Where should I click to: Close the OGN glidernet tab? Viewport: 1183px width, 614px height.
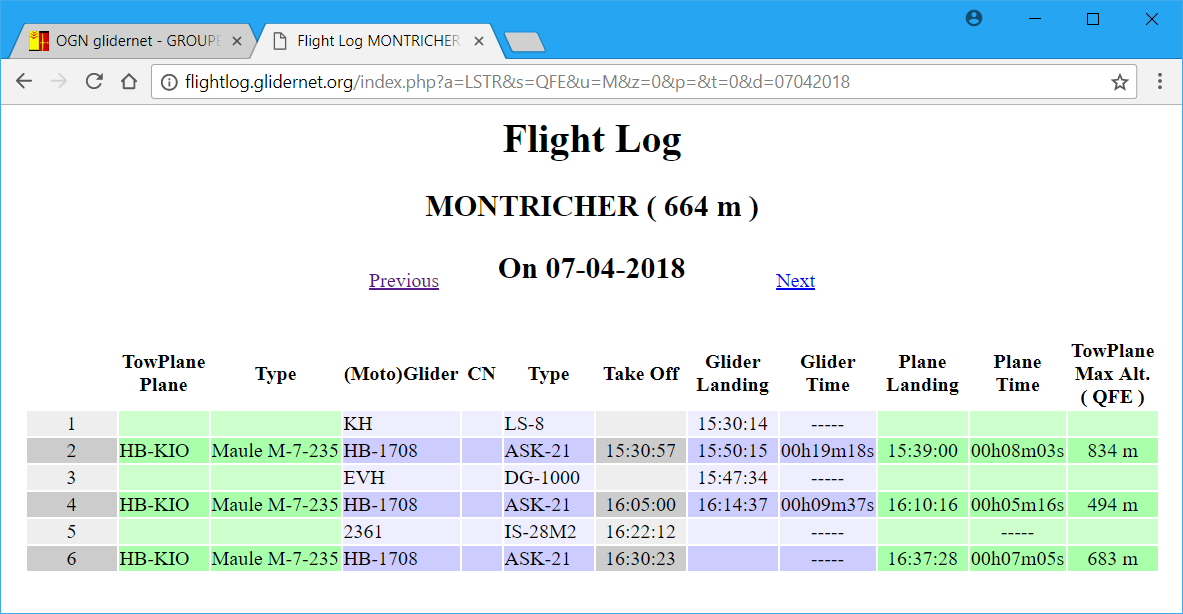(237, 41)
